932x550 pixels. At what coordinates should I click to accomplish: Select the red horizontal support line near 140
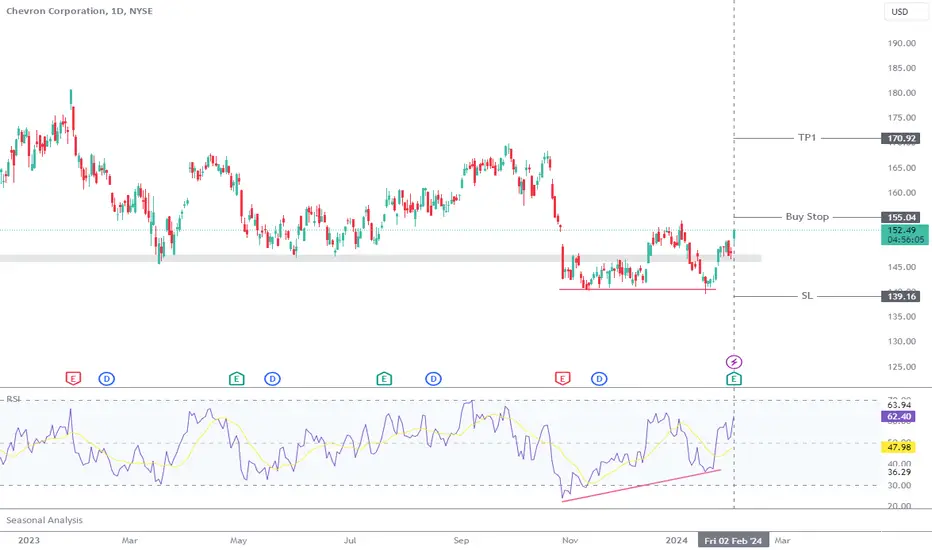(637, 290)
